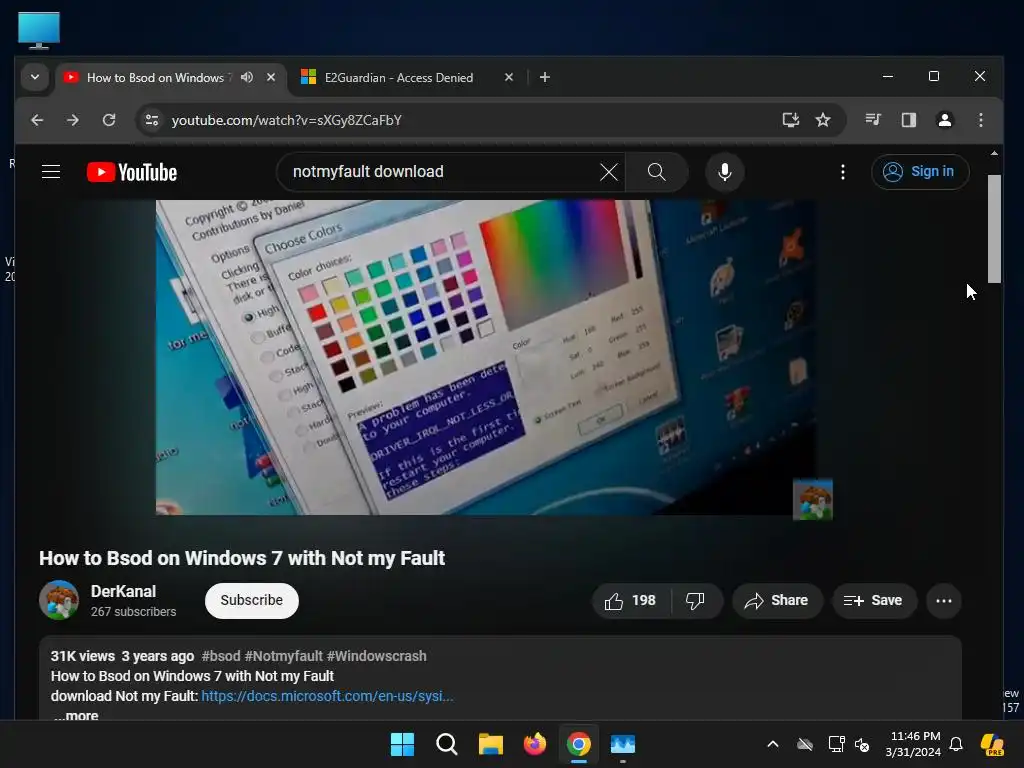1024x768 pixels.
Task: Open Chrome three-dot menu
Action: (x=980, y=120)
